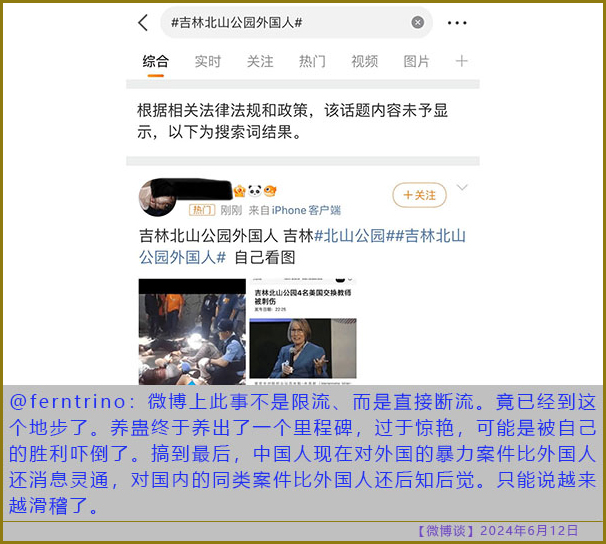
Task: Follow the user with +关注 button
Action: tap(419, 195)
